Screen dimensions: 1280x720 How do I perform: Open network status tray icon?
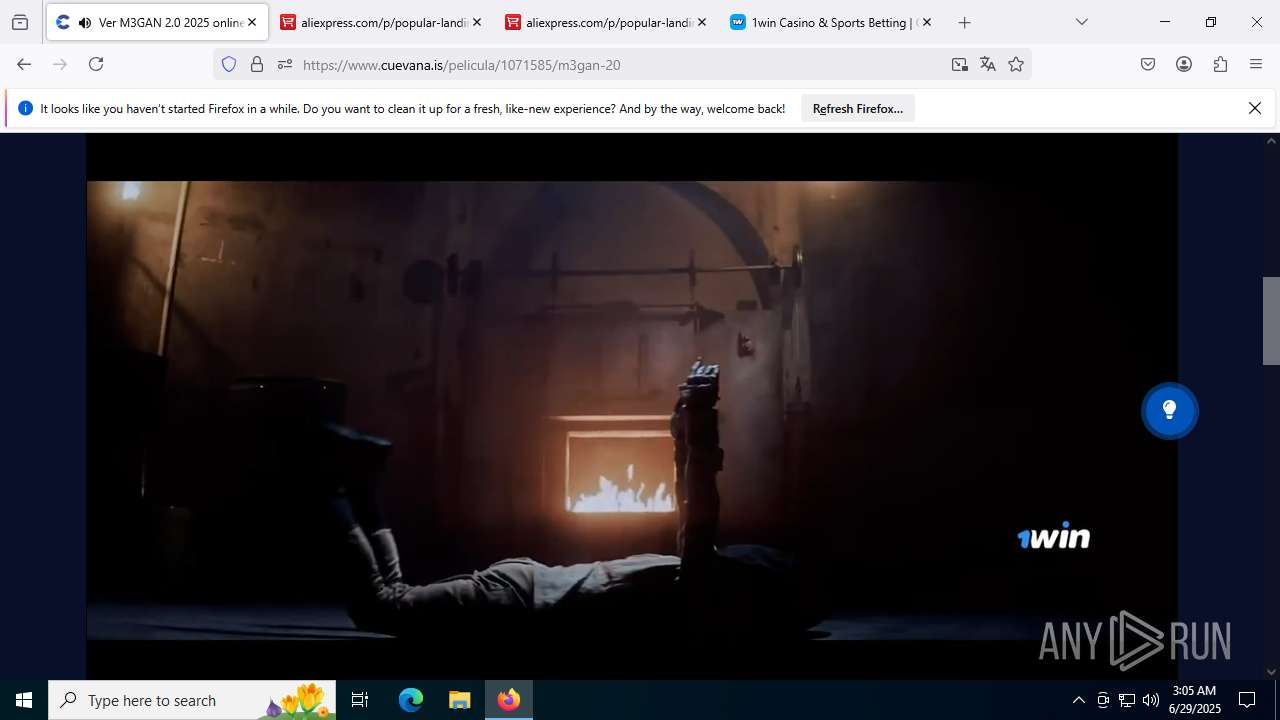pyautogui.click(x=1127, y=700)
